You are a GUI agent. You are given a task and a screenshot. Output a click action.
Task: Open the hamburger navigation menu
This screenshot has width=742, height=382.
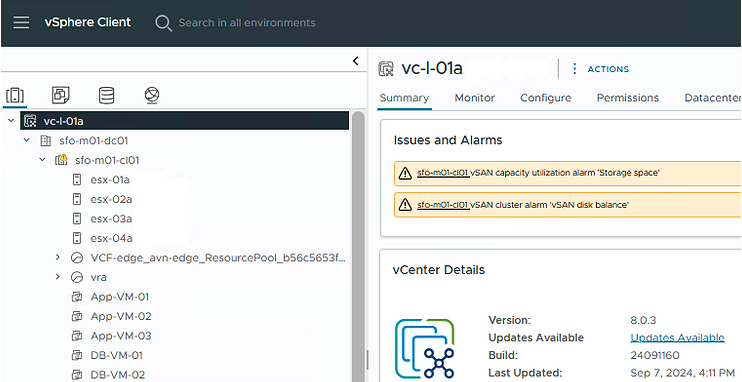(x=21, y=22)
